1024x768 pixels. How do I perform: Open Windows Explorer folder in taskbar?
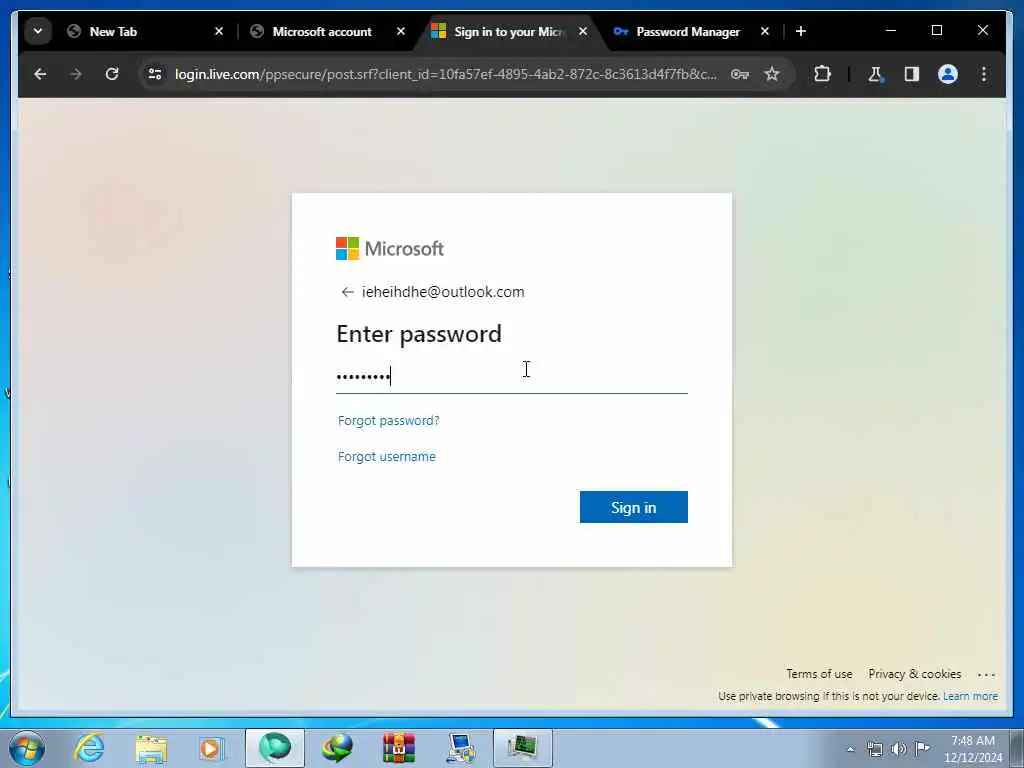click(151, 748)
